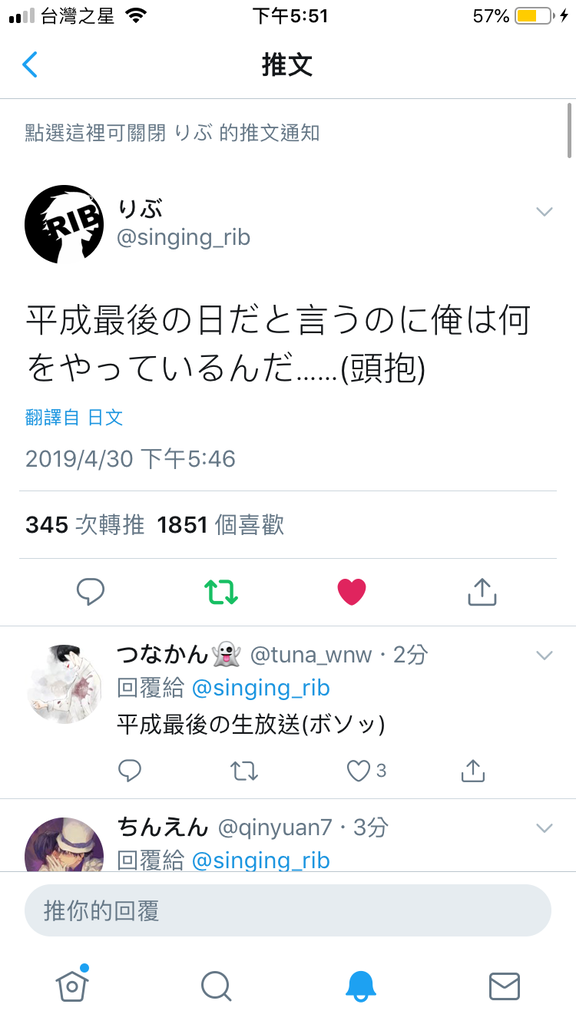
Task: Open the Search tab
Action: point(216,986)
